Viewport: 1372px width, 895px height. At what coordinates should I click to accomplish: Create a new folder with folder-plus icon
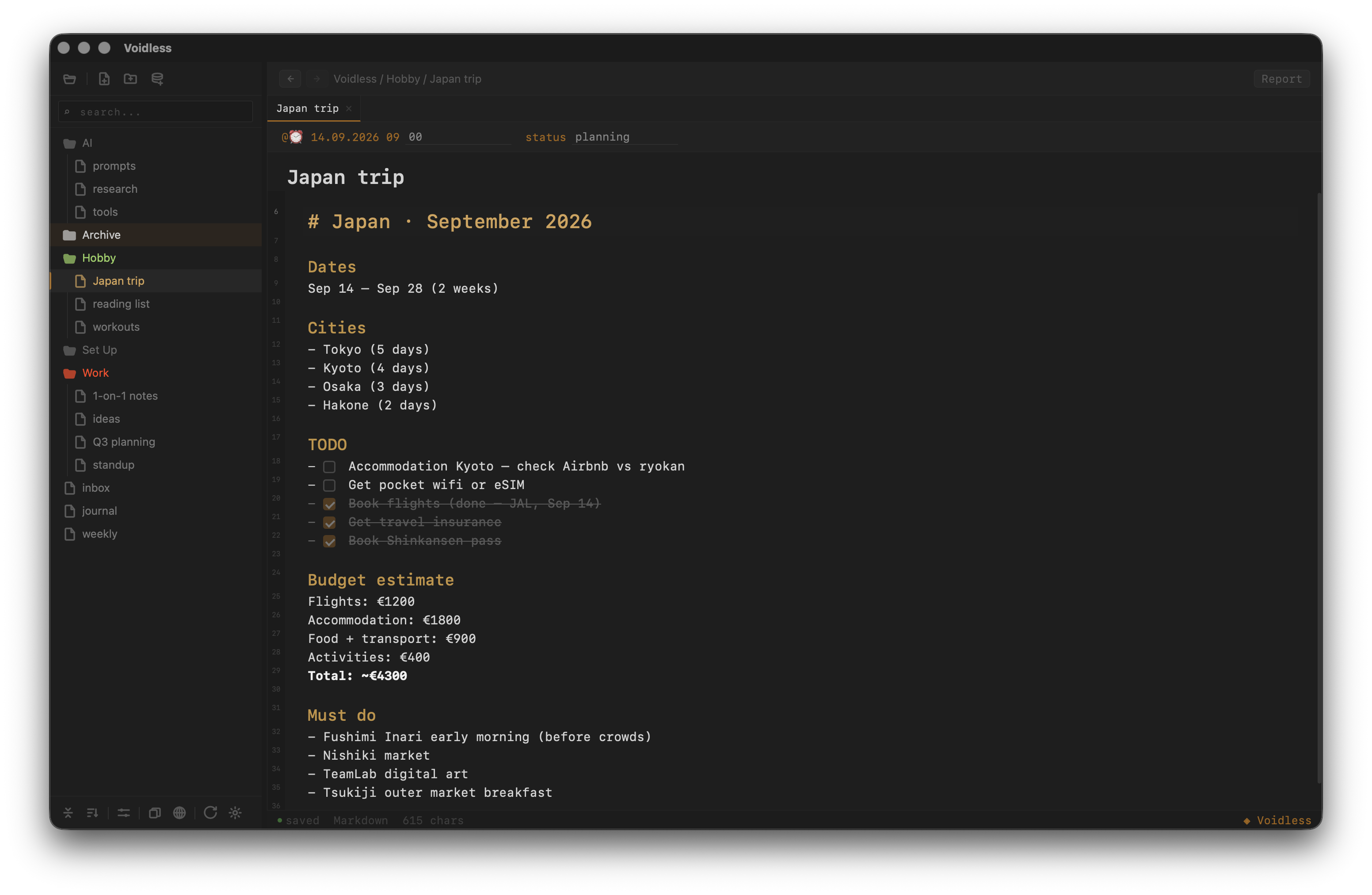click(x=130, y=79)
